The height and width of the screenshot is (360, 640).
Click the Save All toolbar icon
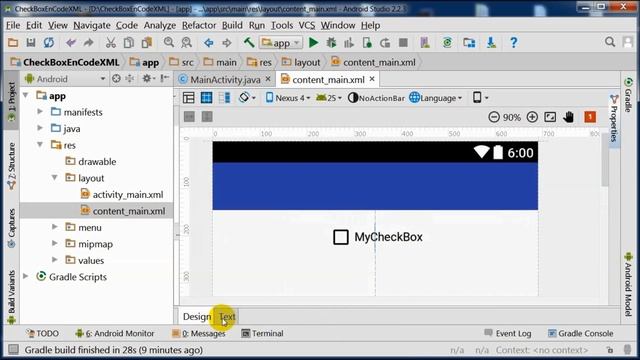tap(31, 42)
